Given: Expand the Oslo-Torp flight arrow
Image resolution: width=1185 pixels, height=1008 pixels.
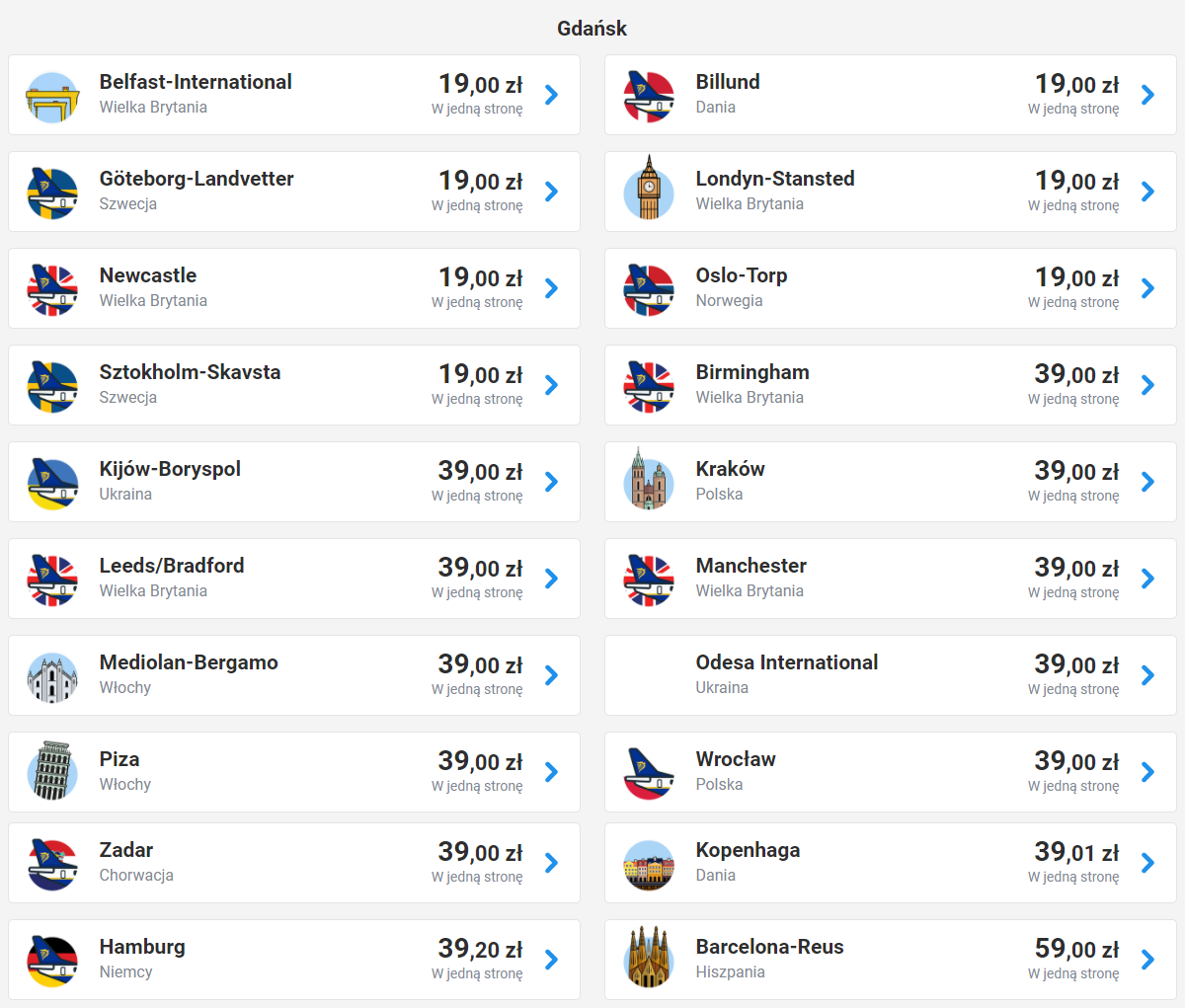Looking at the screenshot, I should tap(1147, 288).
